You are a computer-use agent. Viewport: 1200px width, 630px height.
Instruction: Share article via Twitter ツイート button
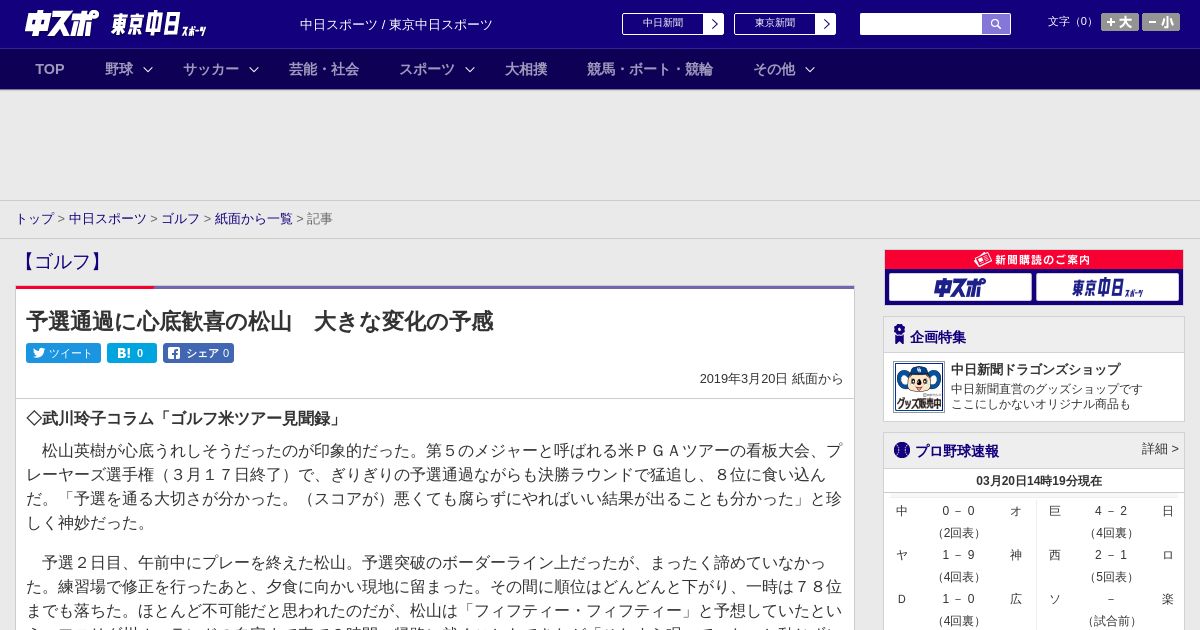63,353
